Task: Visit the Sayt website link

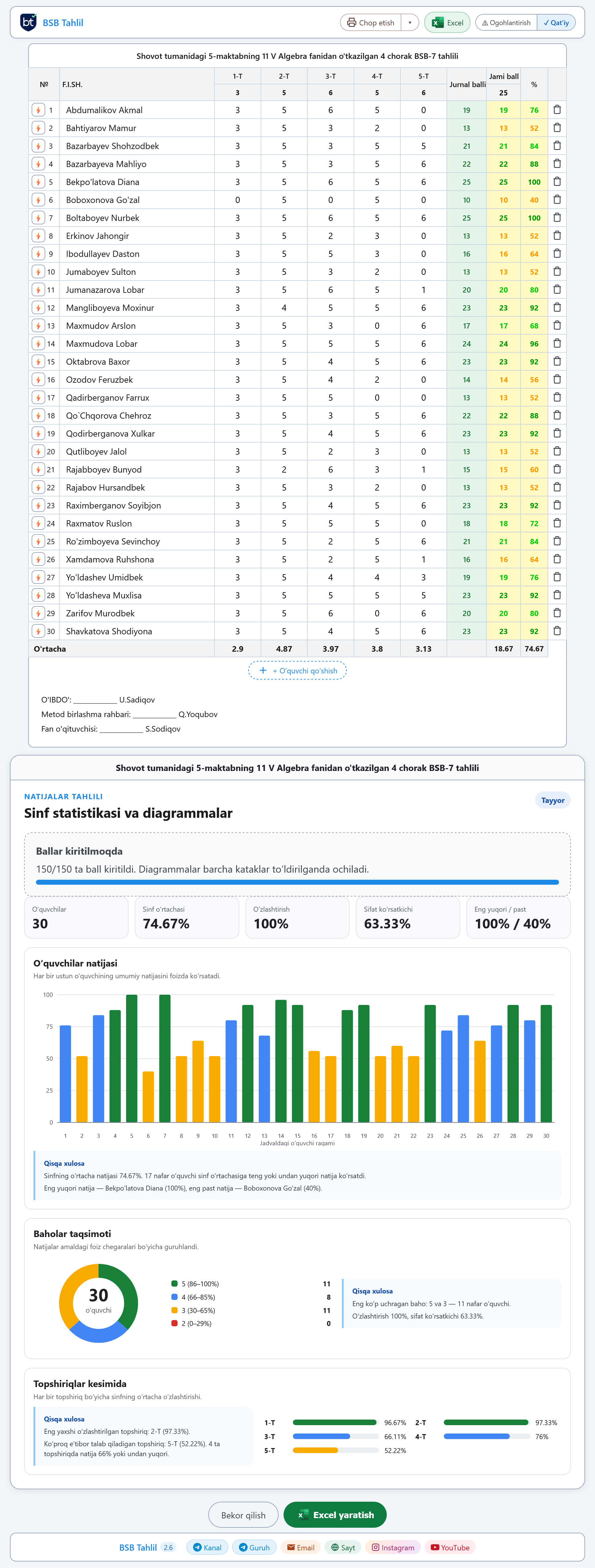Action: click(x=343, y=1547)
